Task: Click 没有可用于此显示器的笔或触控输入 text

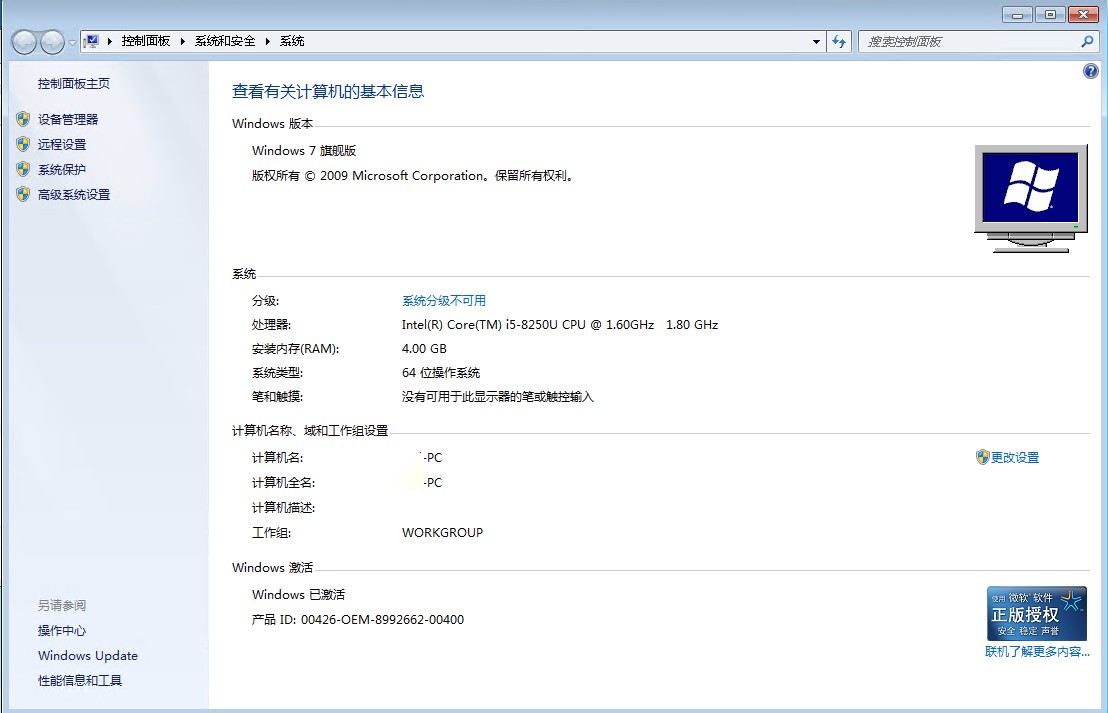Action: [497, 396]
